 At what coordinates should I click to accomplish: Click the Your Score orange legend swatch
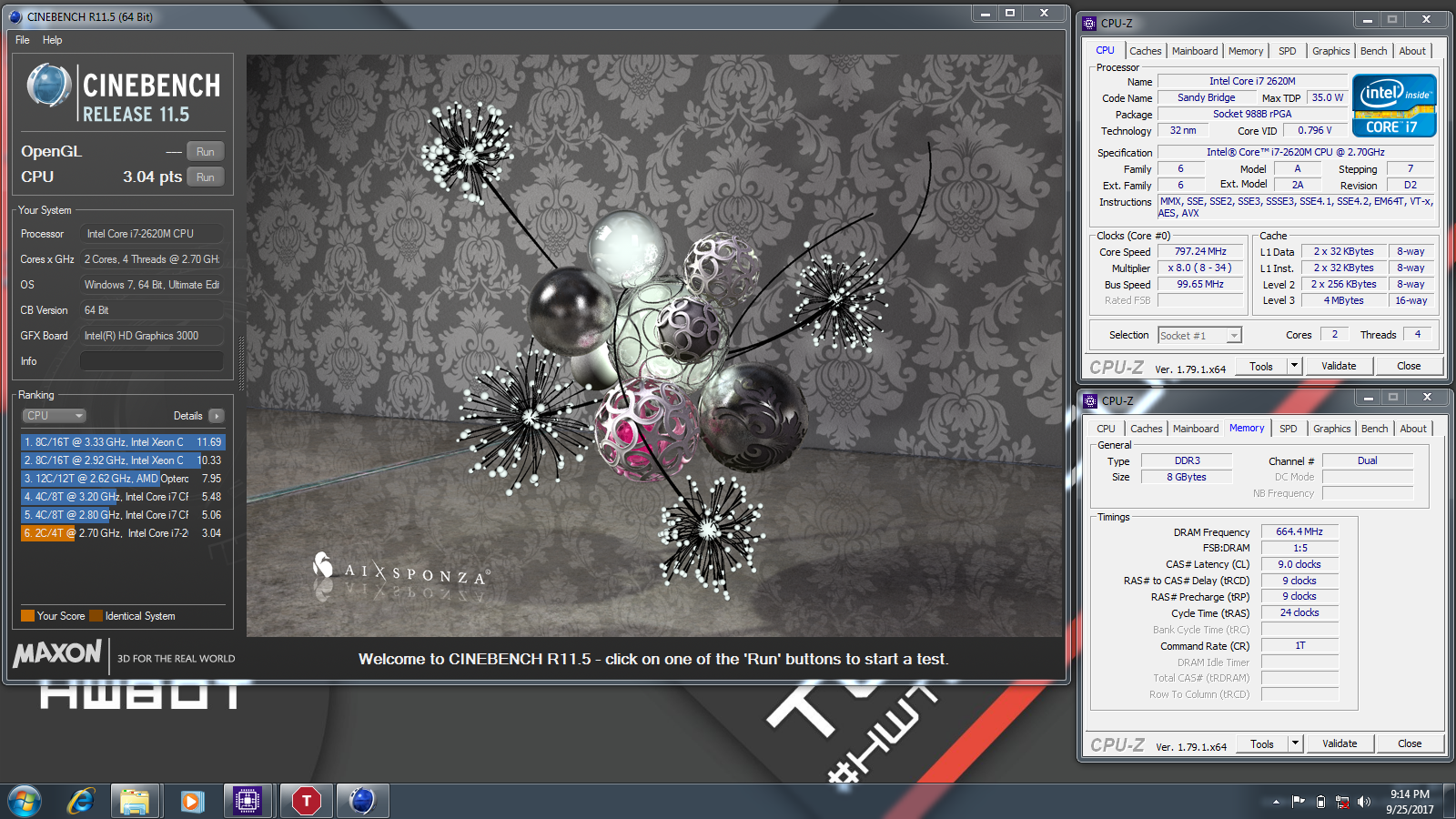pos(27,616)
